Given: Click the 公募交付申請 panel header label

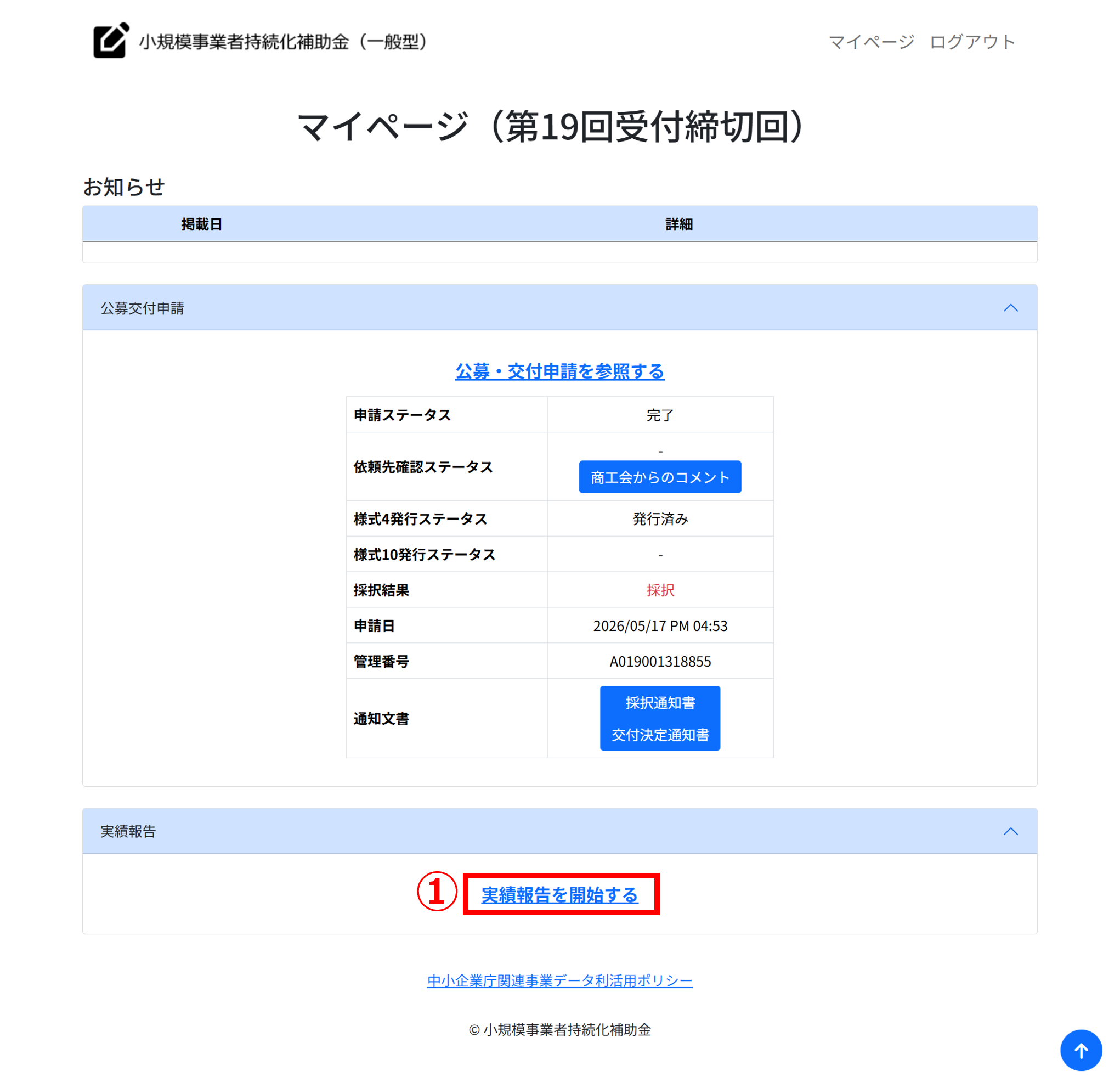Looking at the screenshot, I should (x=142, y=308).
